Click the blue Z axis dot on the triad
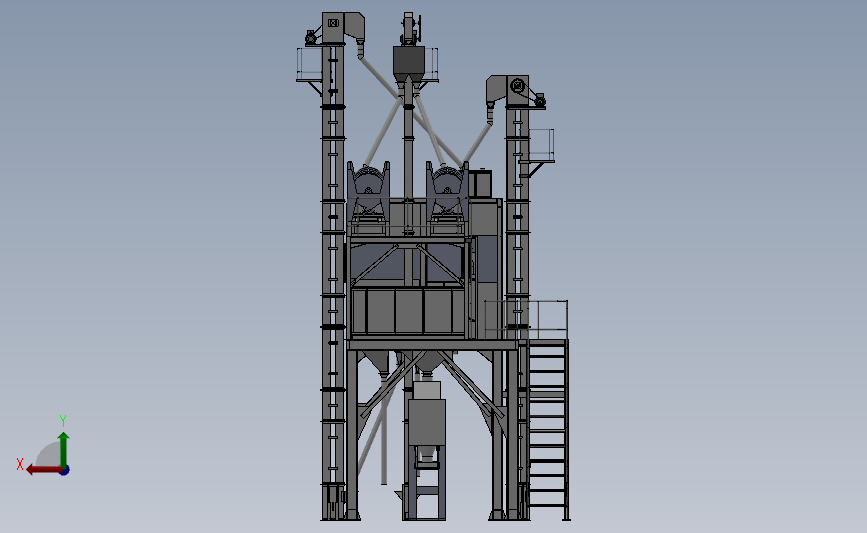 (x=65, y=471)
